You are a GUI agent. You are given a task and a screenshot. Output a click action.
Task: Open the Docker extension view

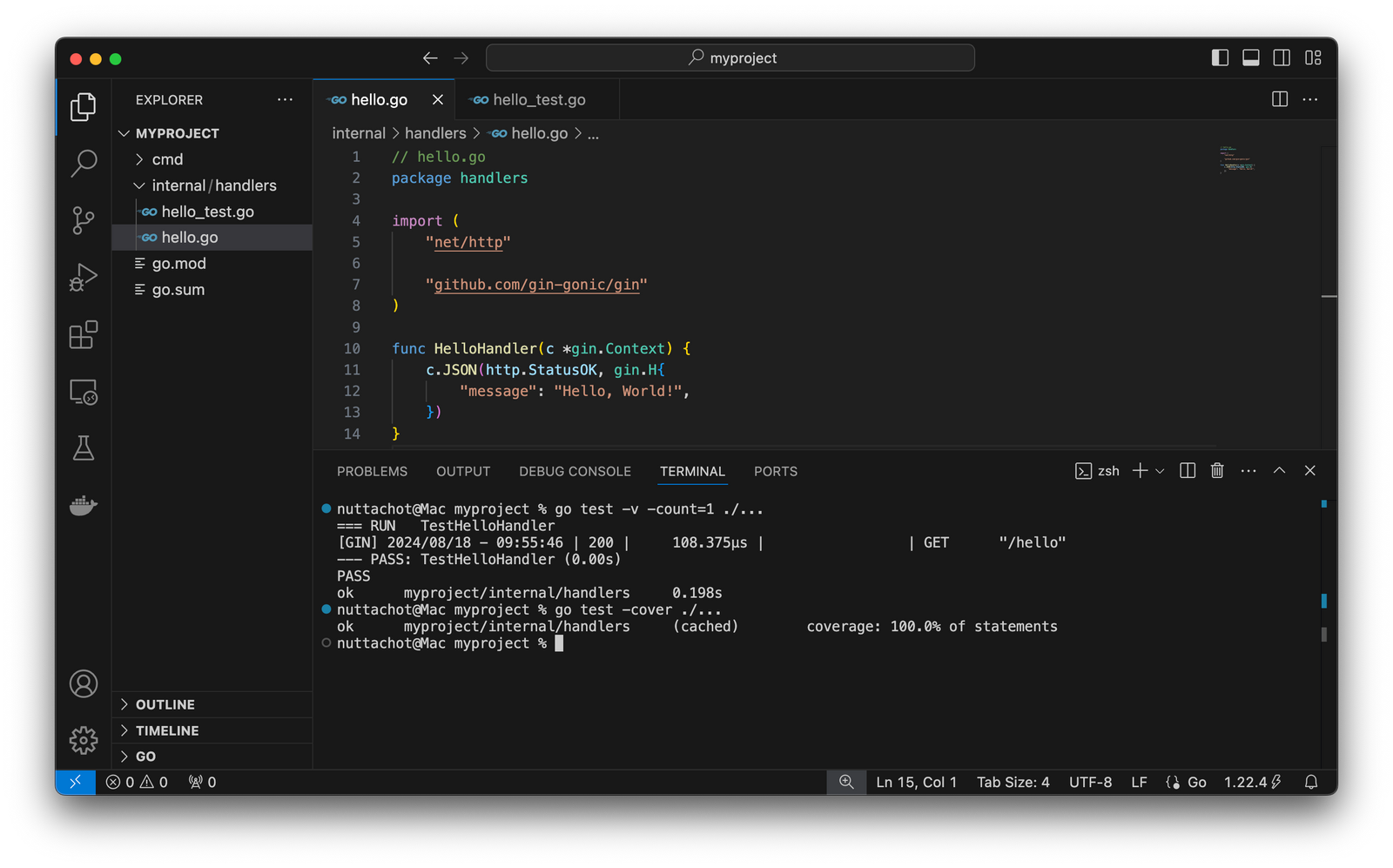tap(83, 506)
